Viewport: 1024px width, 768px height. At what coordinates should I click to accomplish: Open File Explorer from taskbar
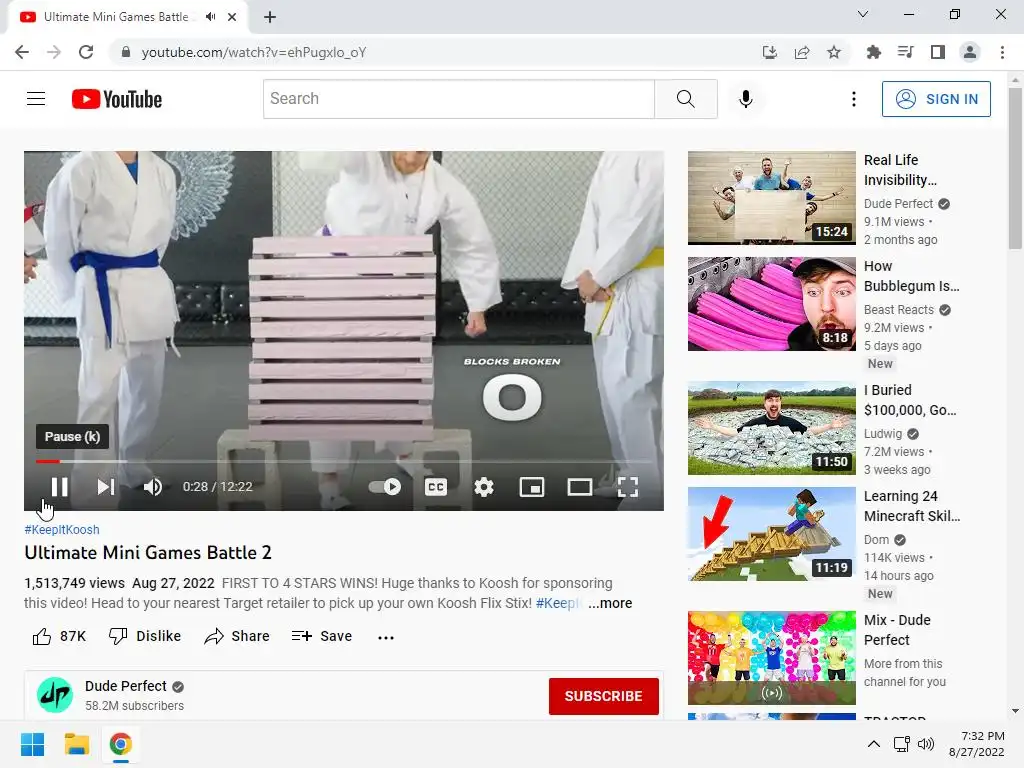click(76, 744)
